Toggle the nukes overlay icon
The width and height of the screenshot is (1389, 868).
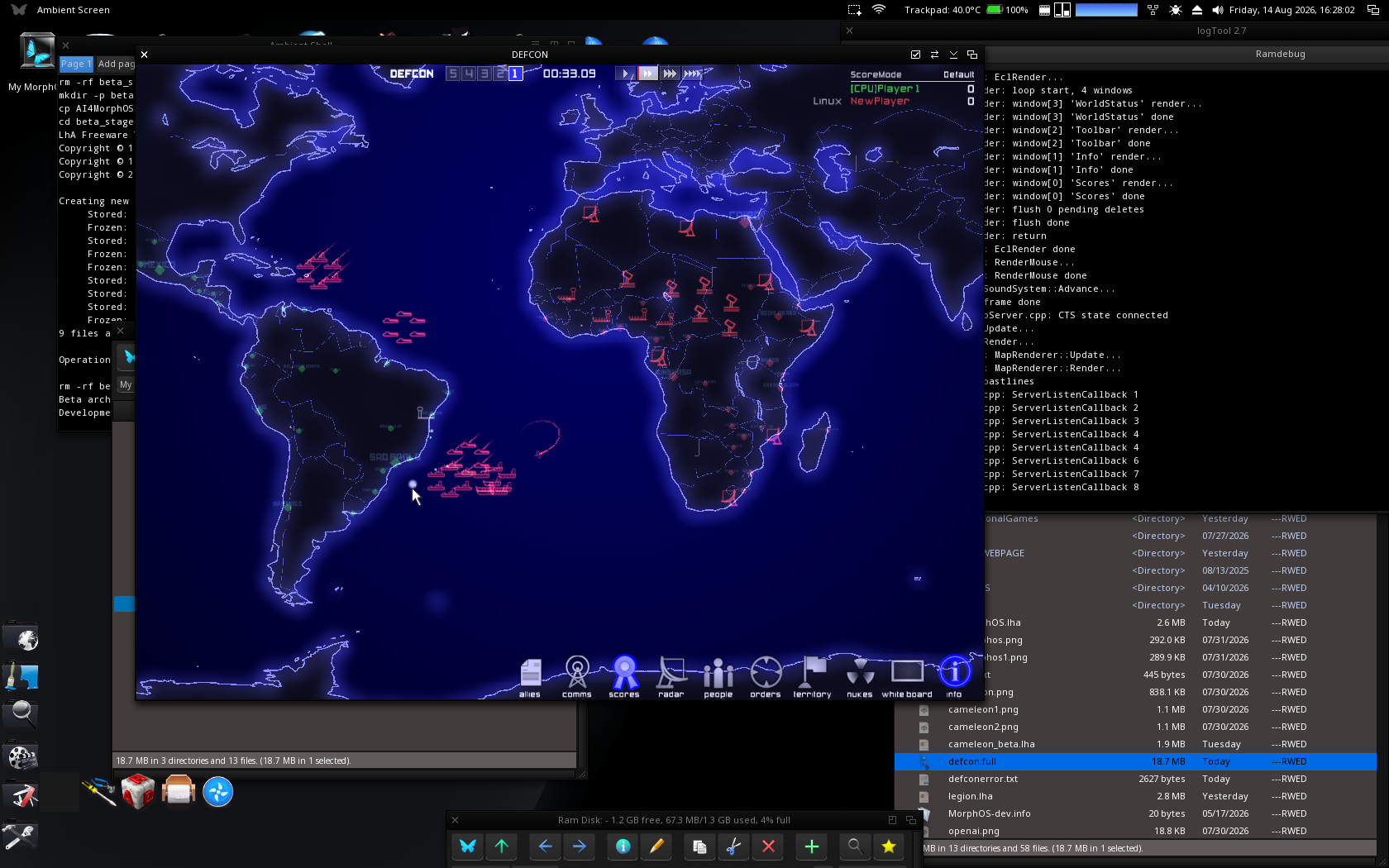point(860,676)
